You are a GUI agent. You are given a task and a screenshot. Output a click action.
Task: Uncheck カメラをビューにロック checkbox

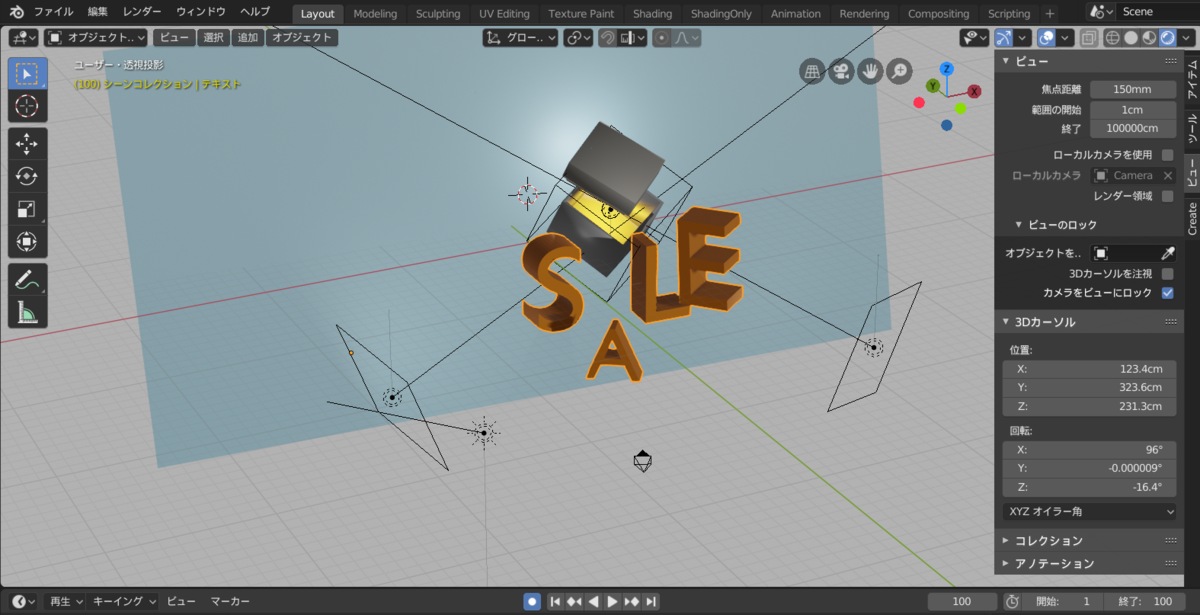1167,293
